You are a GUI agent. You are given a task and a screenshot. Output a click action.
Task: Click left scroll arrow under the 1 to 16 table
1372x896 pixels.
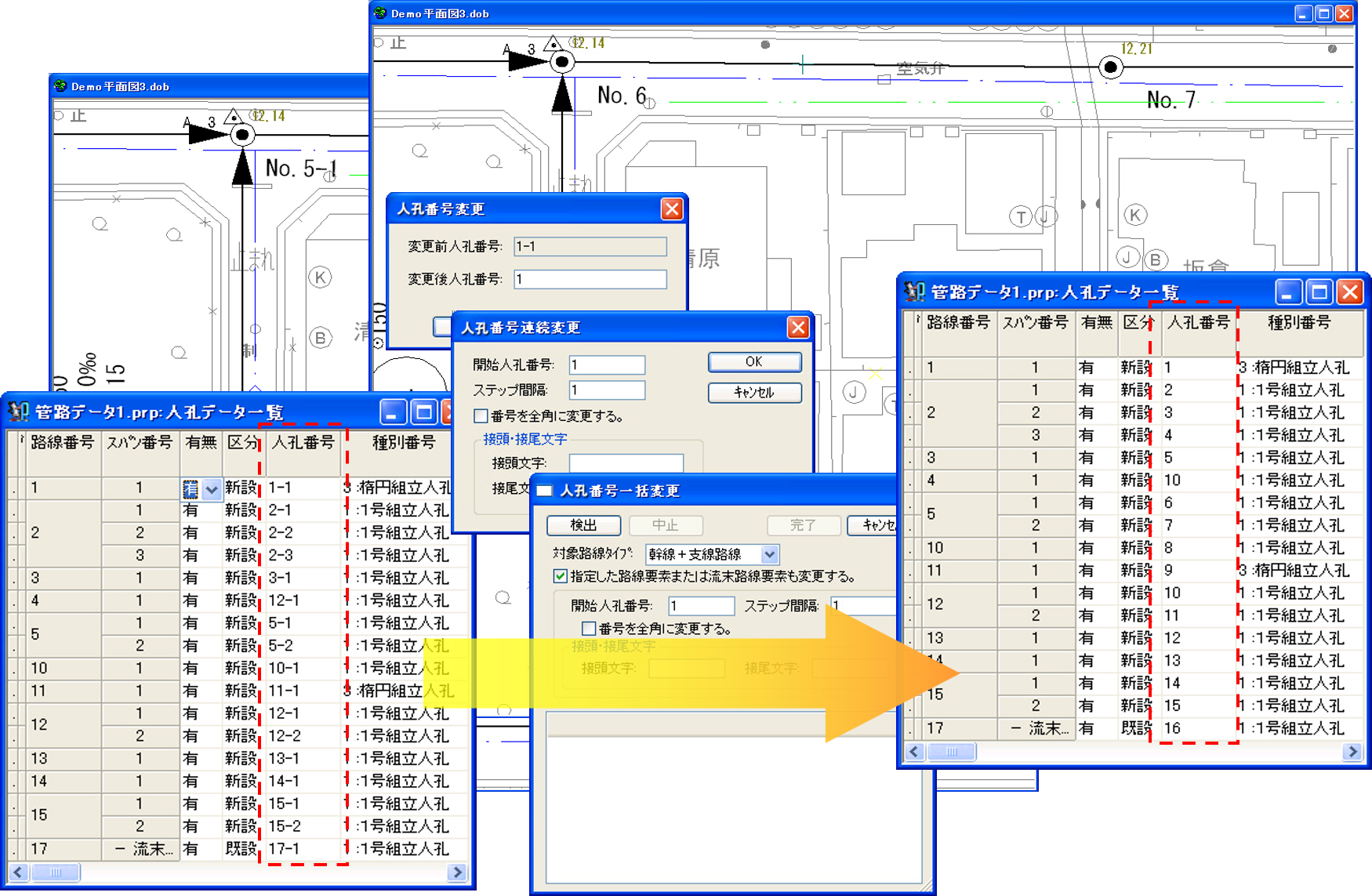[914, 752]
